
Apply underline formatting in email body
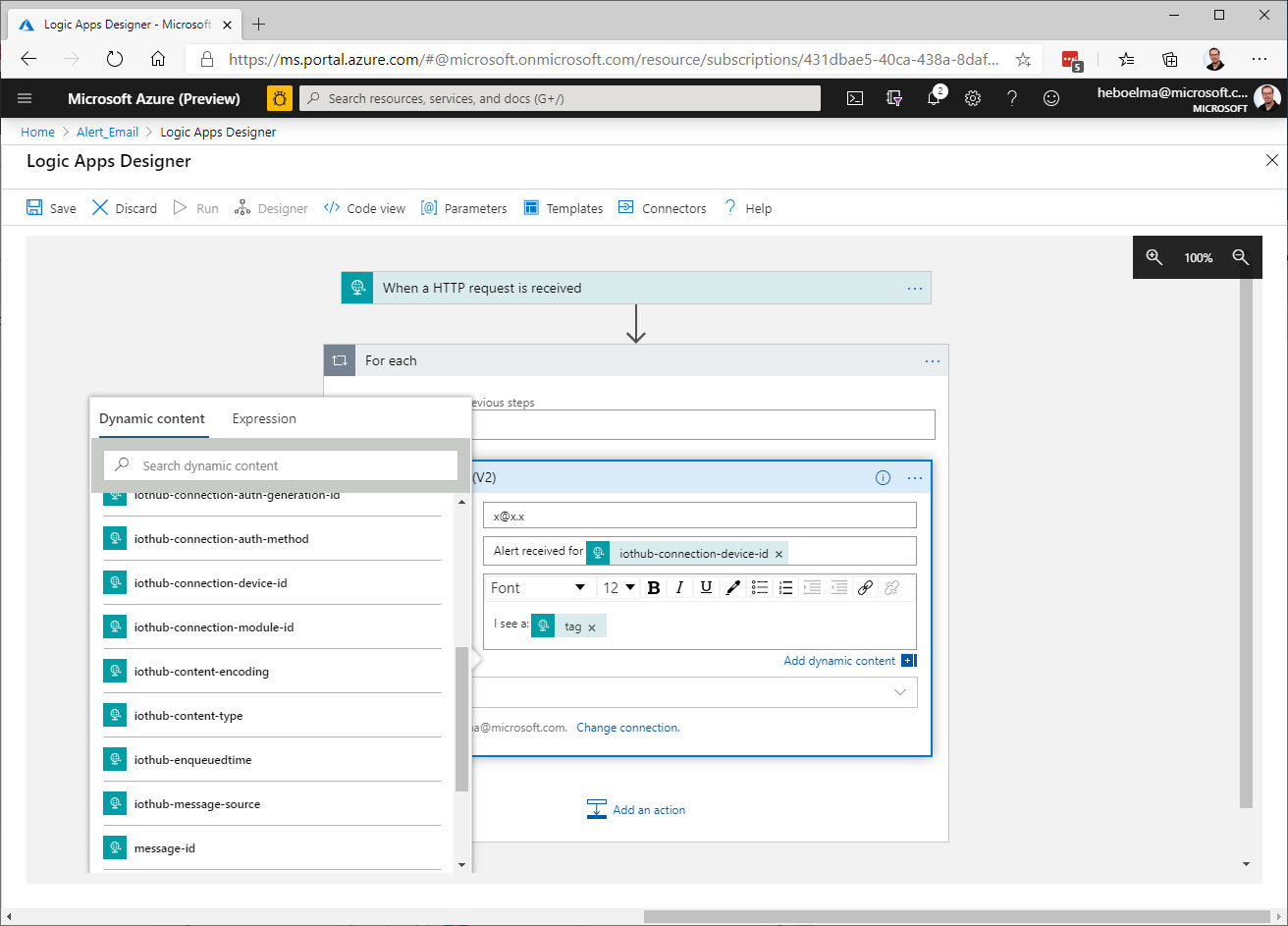point(706,587)
